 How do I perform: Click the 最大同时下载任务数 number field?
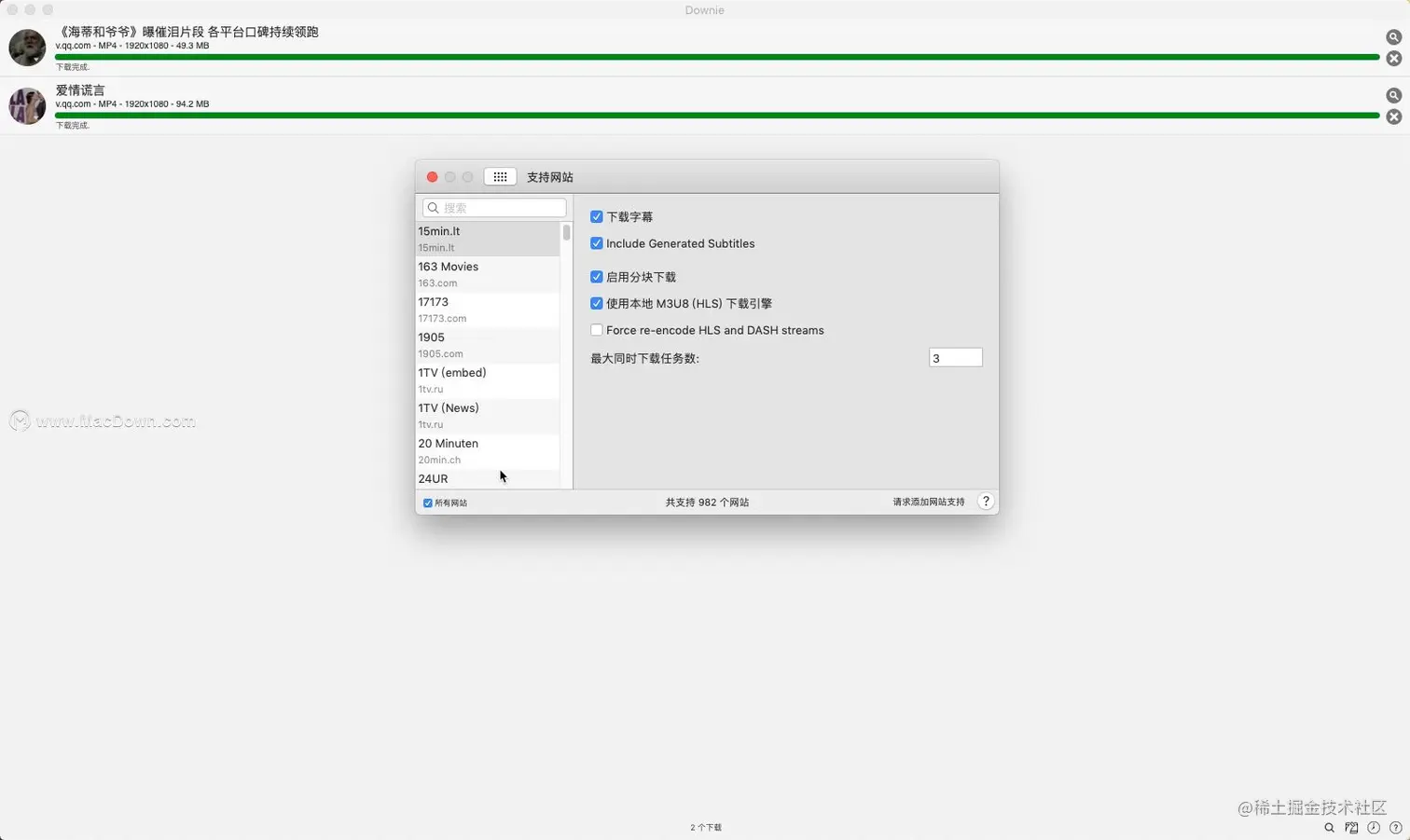click(x=955, y=358)
